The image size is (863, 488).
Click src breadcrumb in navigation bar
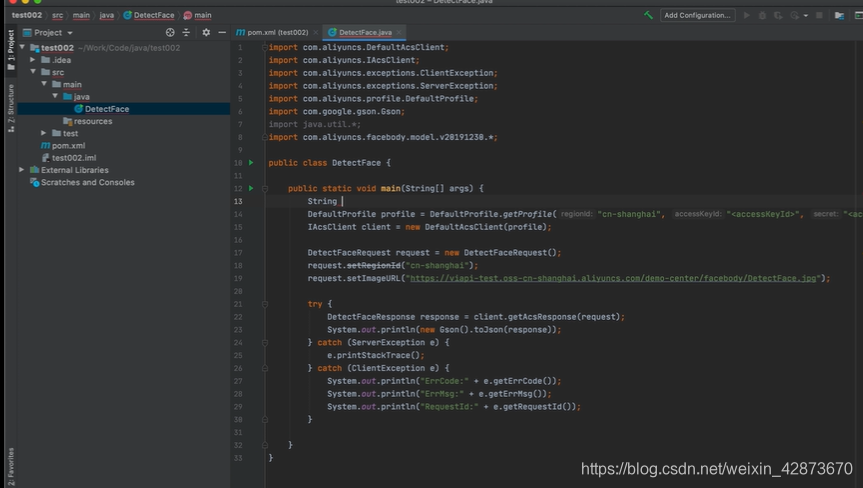[57, 15]
